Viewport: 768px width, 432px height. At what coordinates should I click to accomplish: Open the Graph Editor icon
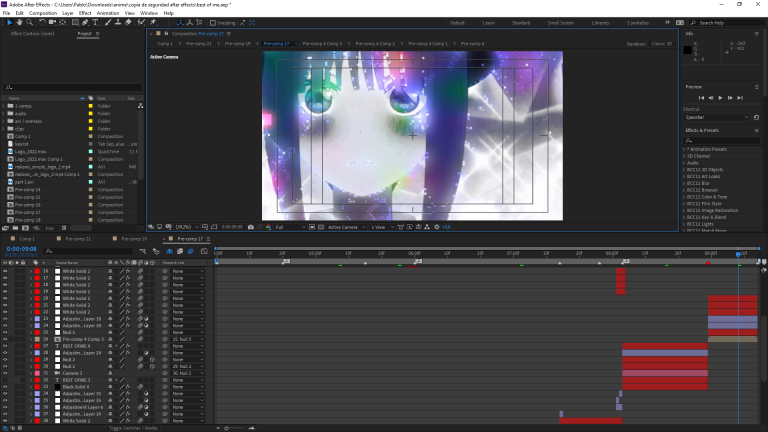coord(204,251)
